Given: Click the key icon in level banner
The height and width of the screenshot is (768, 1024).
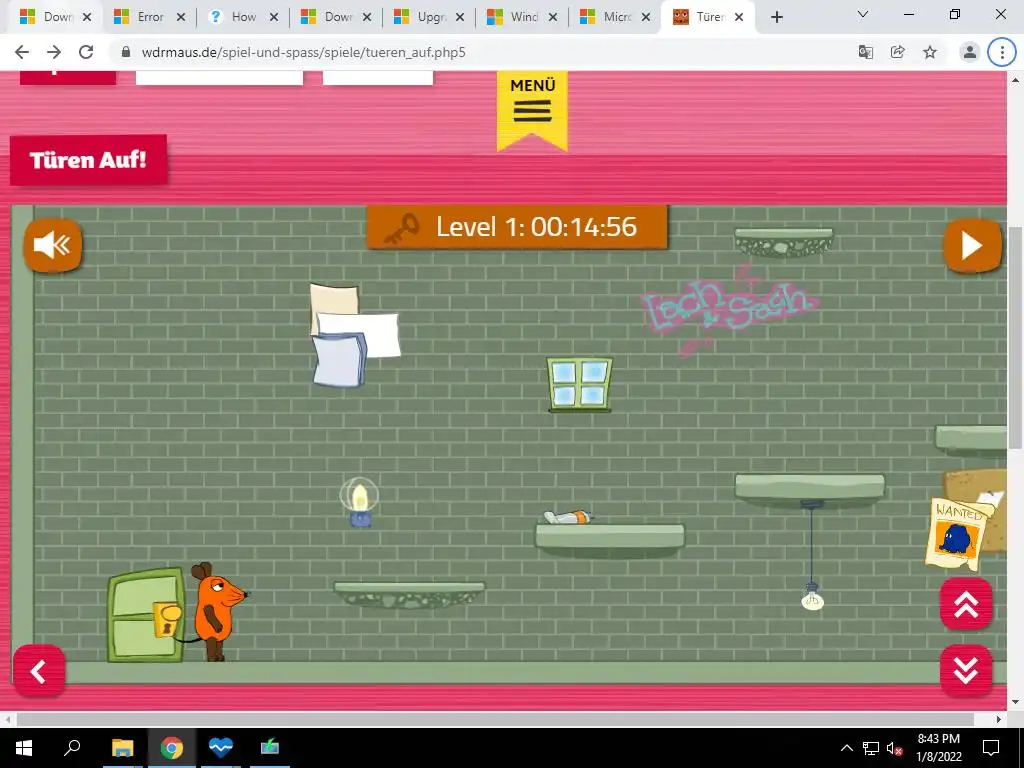Looking at the screenshot, I should [x=401, y=228].
